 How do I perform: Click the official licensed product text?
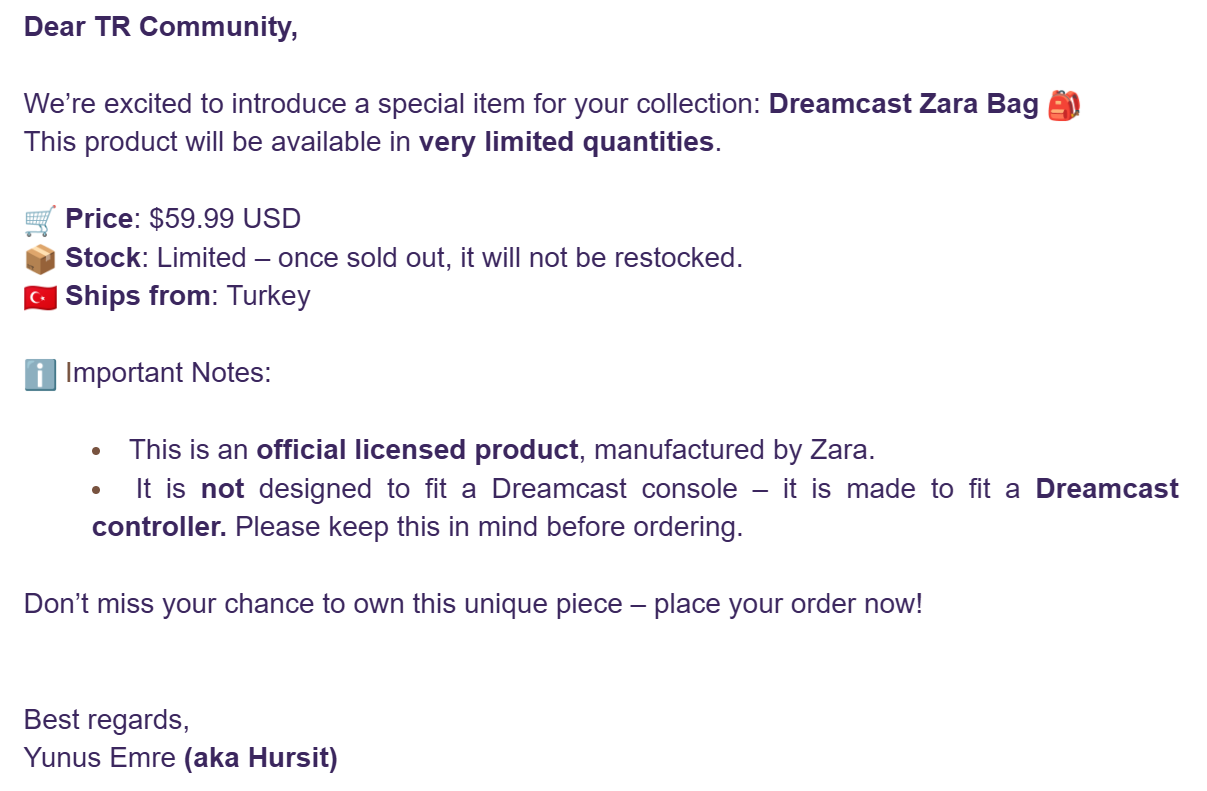point(417,450)
